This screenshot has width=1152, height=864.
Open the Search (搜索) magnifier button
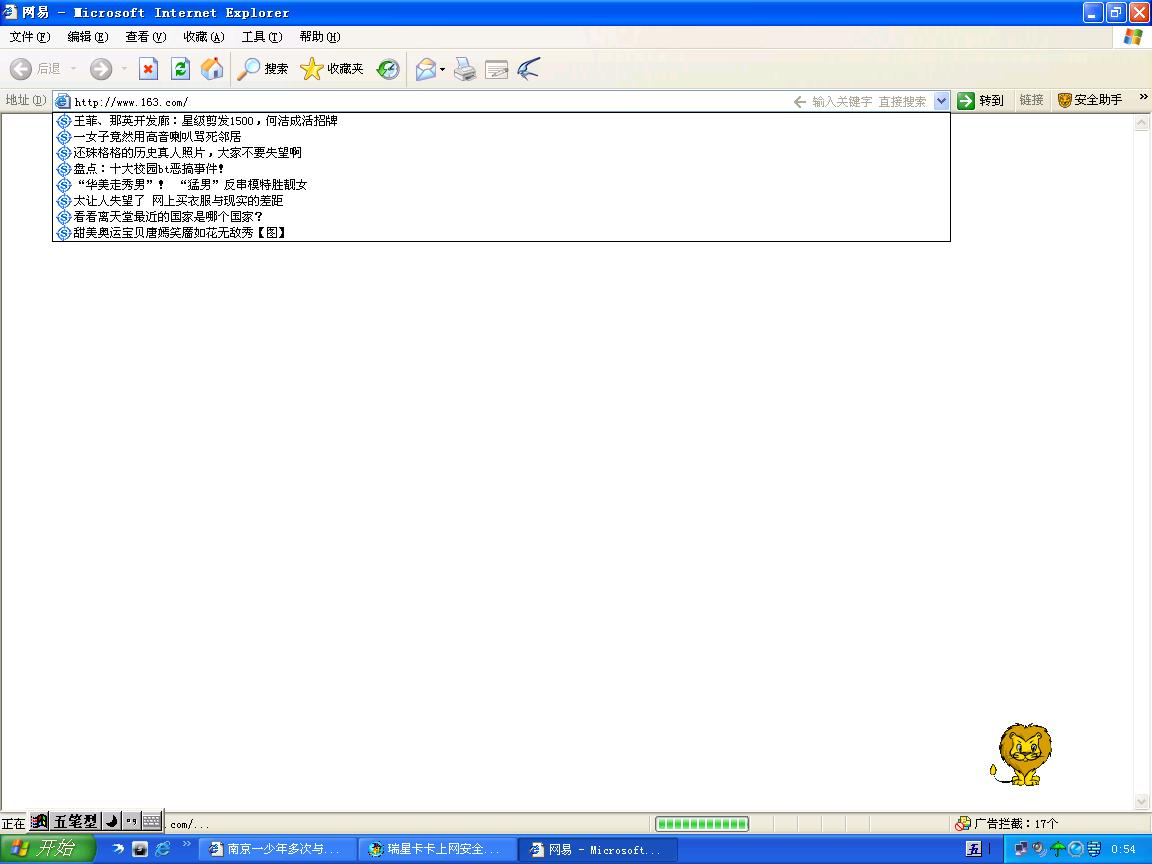pyautogui.click(x=262, y=69)
